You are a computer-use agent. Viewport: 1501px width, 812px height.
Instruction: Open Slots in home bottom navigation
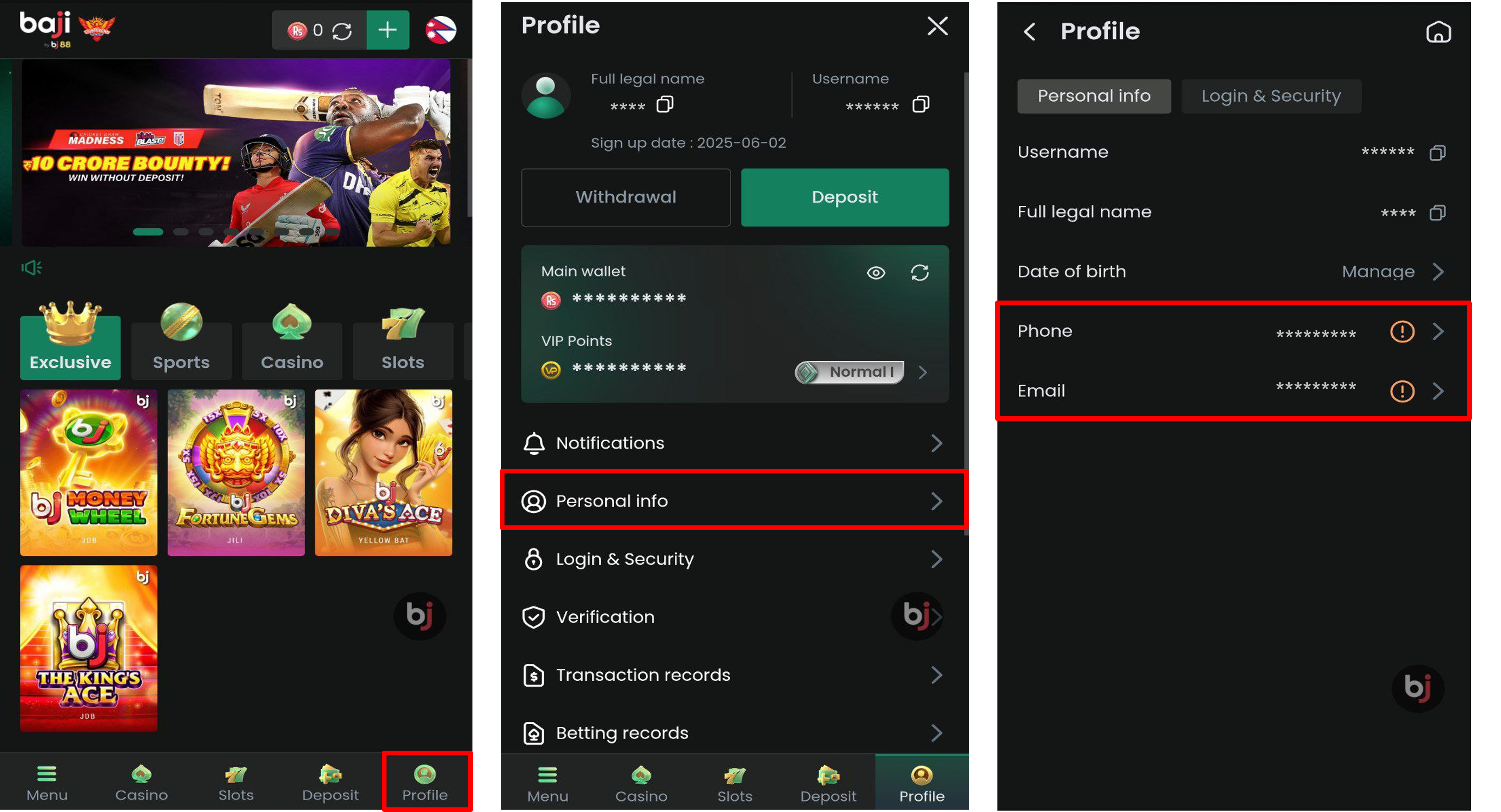236,784
